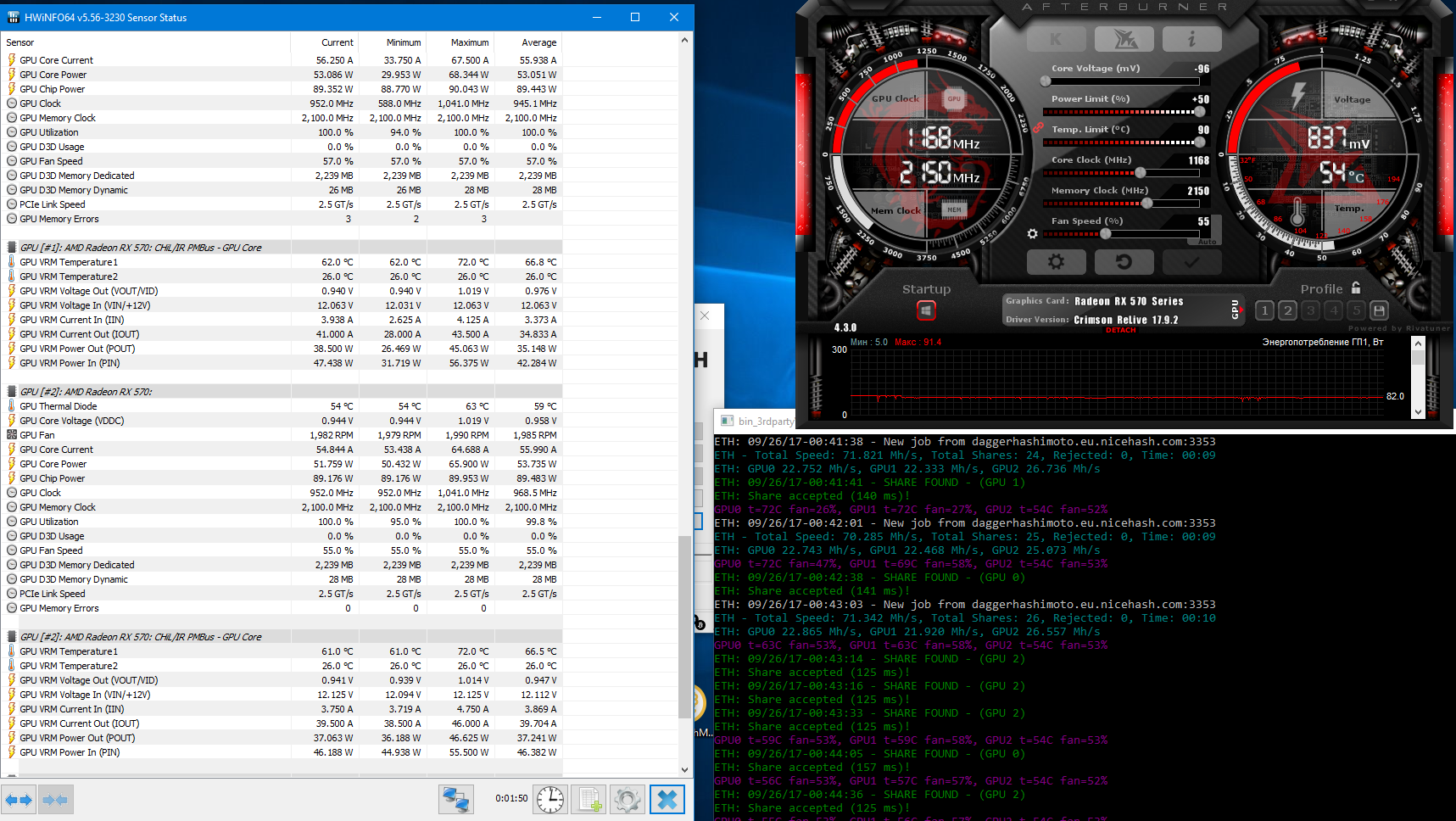Click Afterburner save profile floppy icon
1456x821 pixels.
pos(1379,310)
